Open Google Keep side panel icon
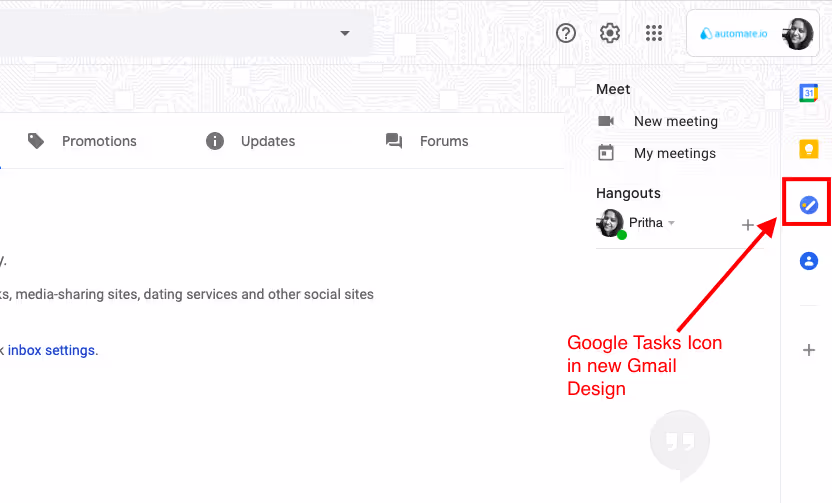832x503 pixels. click(809, 149)
